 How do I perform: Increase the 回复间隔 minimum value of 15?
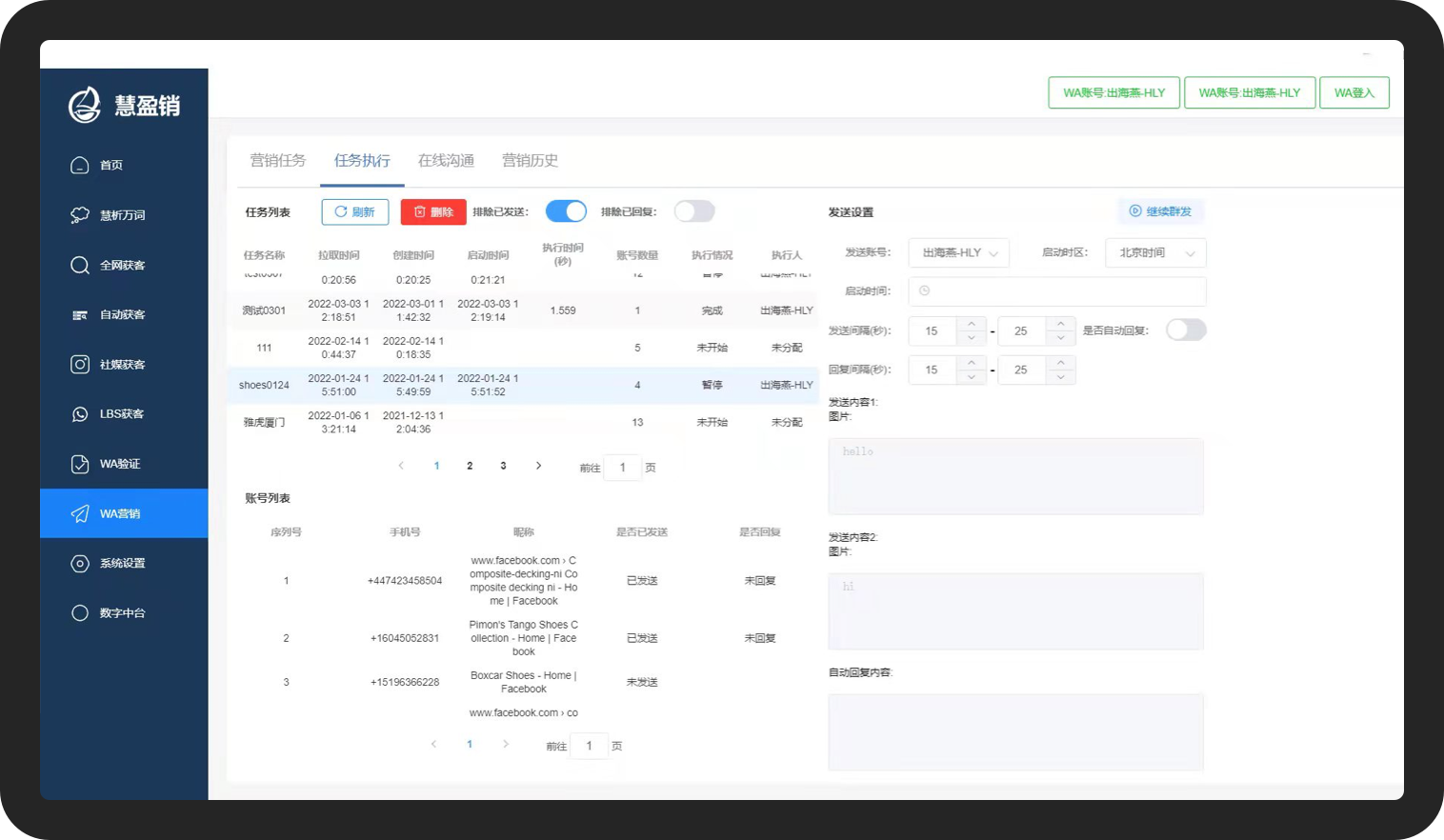(x=971, y=363)
